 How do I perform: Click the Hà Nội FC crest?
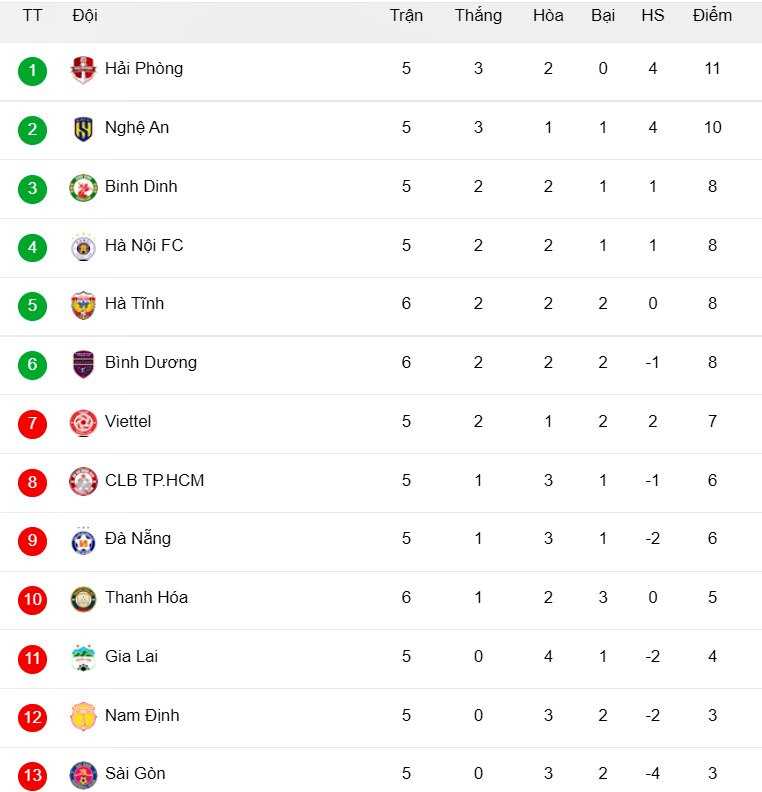83,246
